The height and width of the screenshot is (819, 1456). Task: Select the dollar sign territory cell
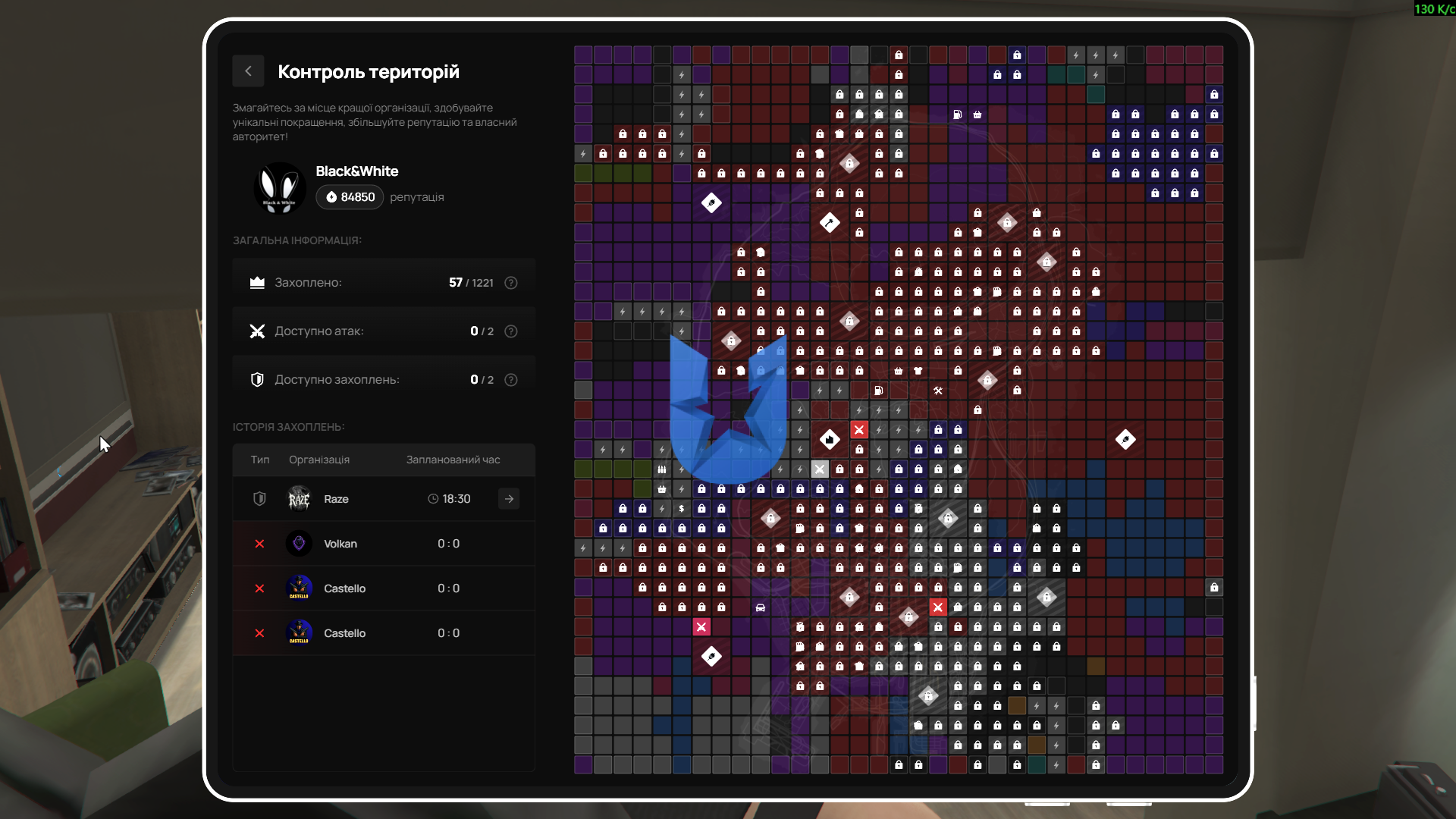click(682, 509)
